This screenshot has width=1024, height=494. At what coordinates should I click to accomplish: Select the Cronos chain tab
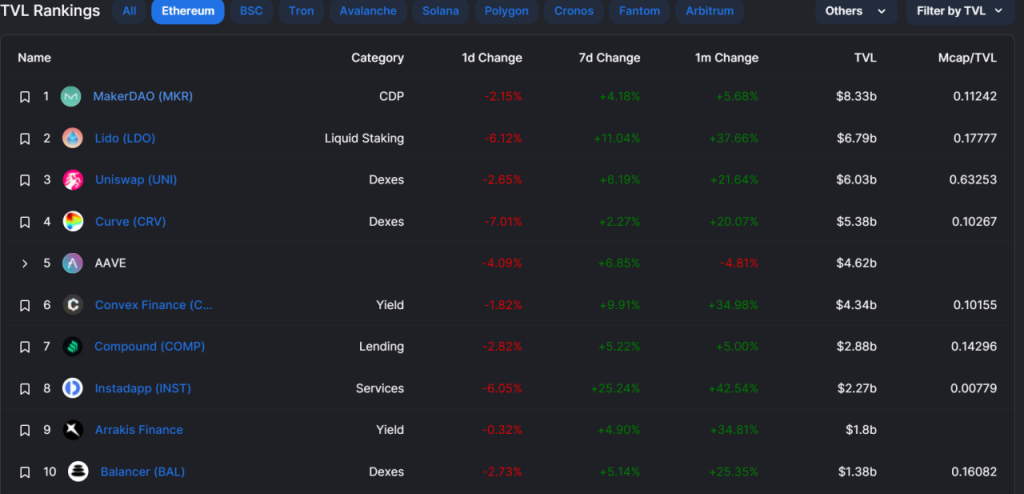point(574,11)
